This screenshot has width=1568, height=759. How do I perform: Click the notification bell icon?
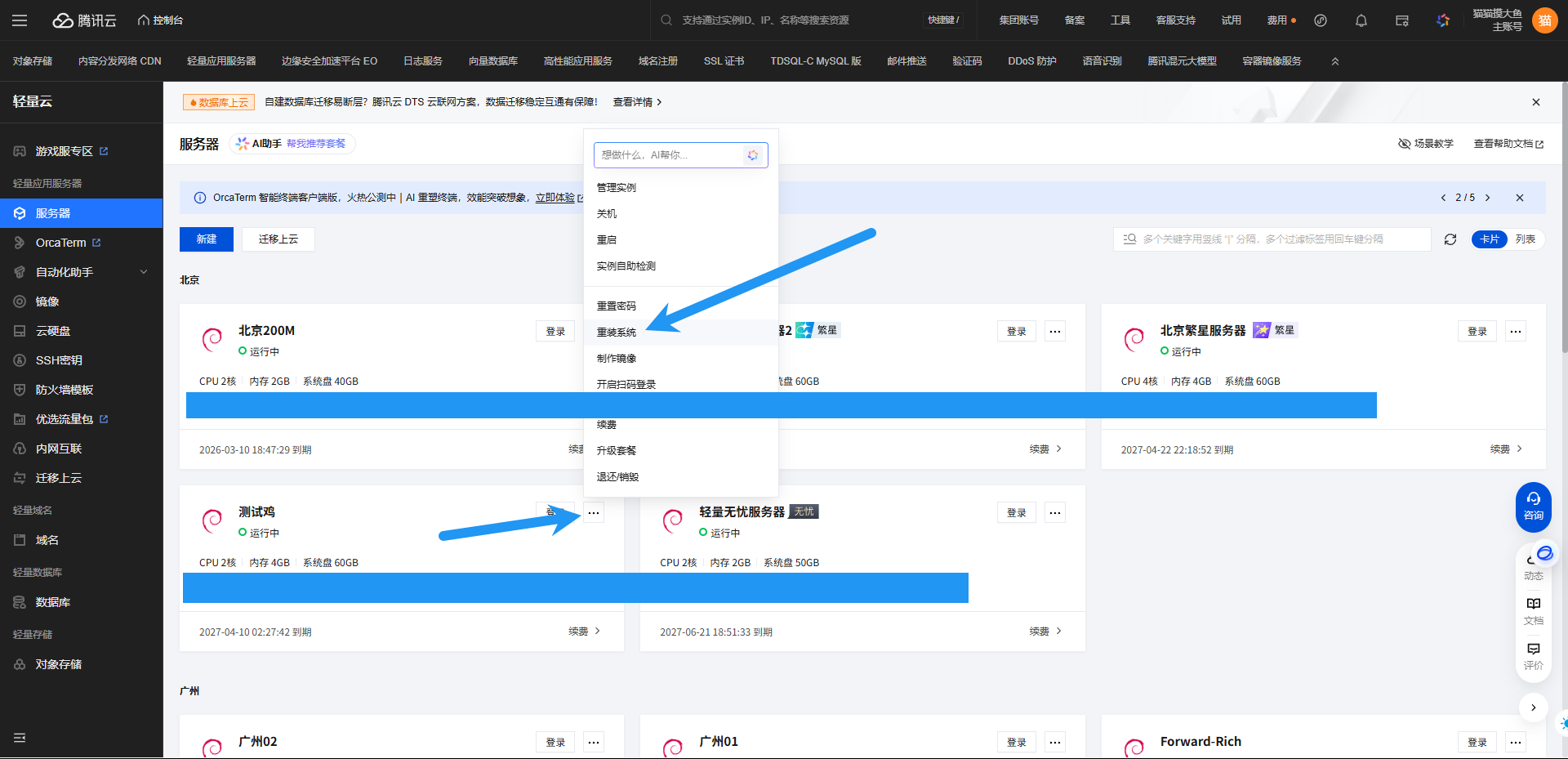(x=1361, y=20)
